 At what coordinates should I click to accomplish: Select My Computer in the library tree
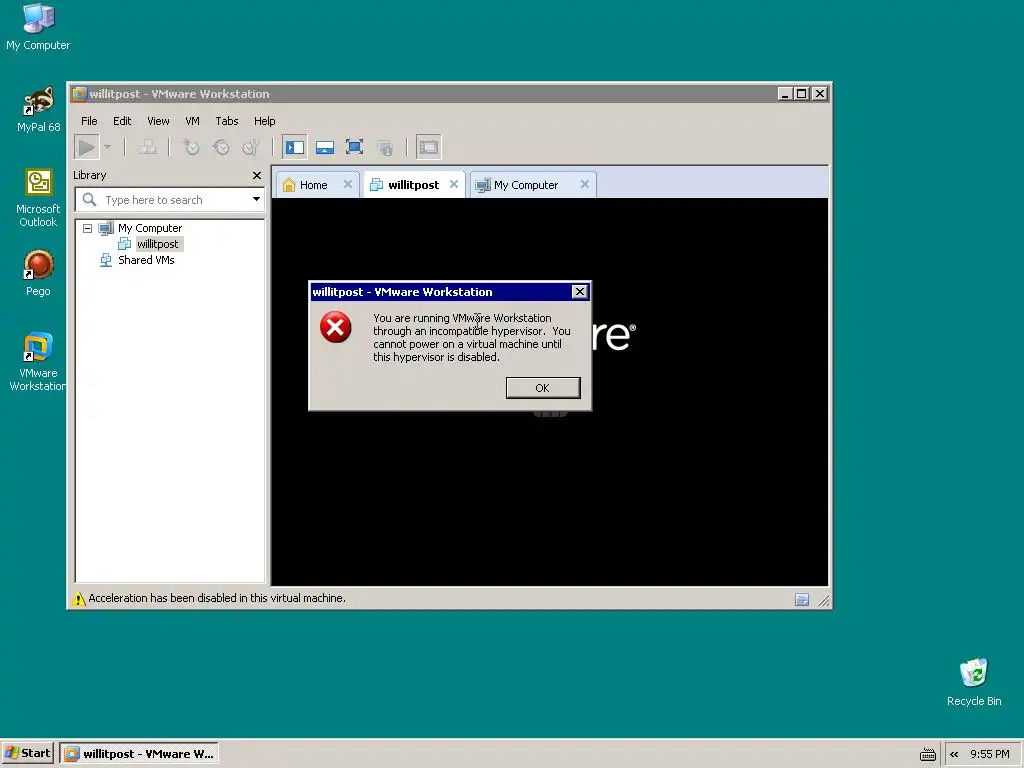150,228
